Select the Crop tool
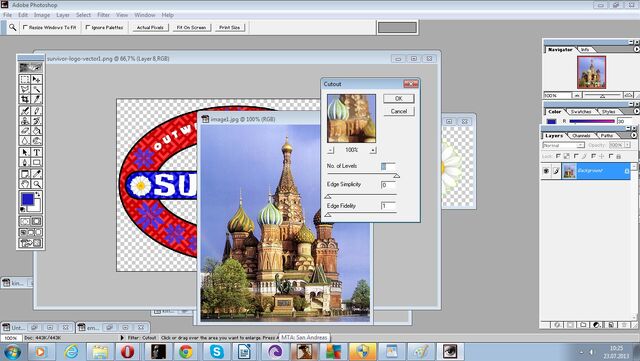640x361 pixels. click(x=25, y=99)
